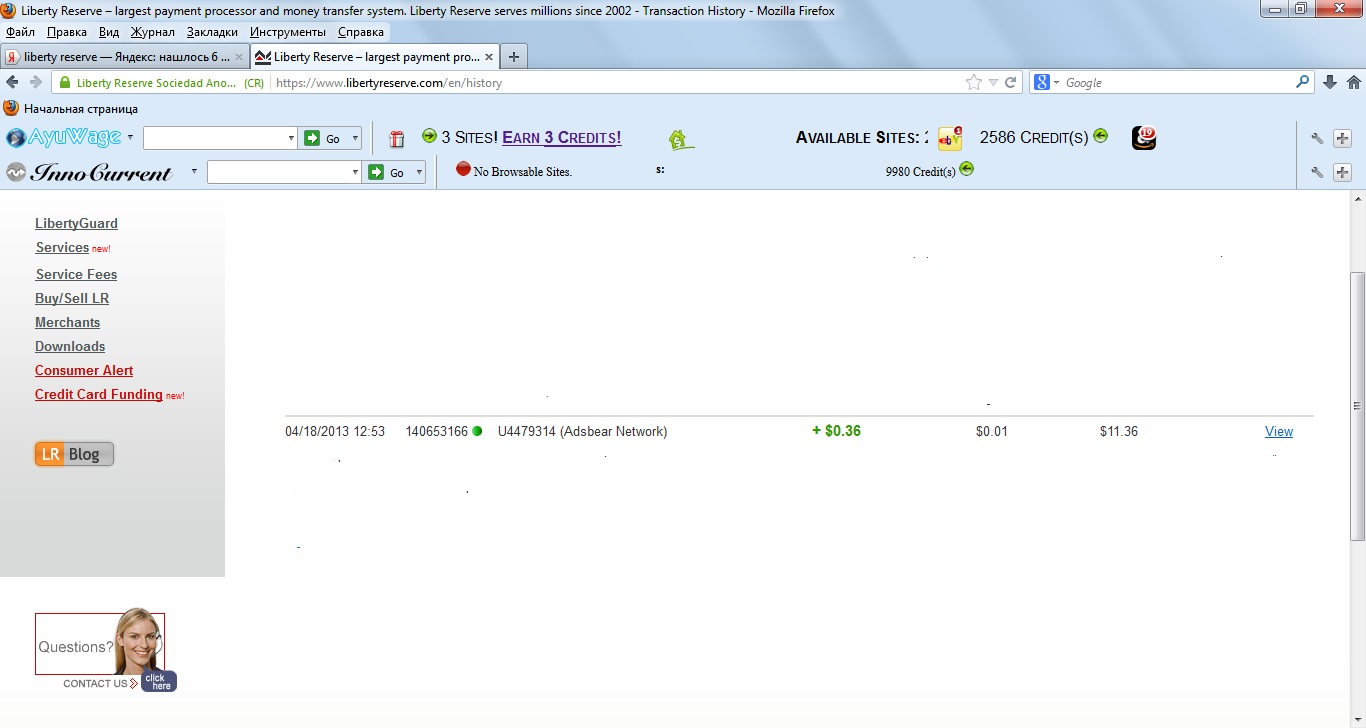
Task: Click the green arrow icon before 3 Sites
Action: pos(430,136)
